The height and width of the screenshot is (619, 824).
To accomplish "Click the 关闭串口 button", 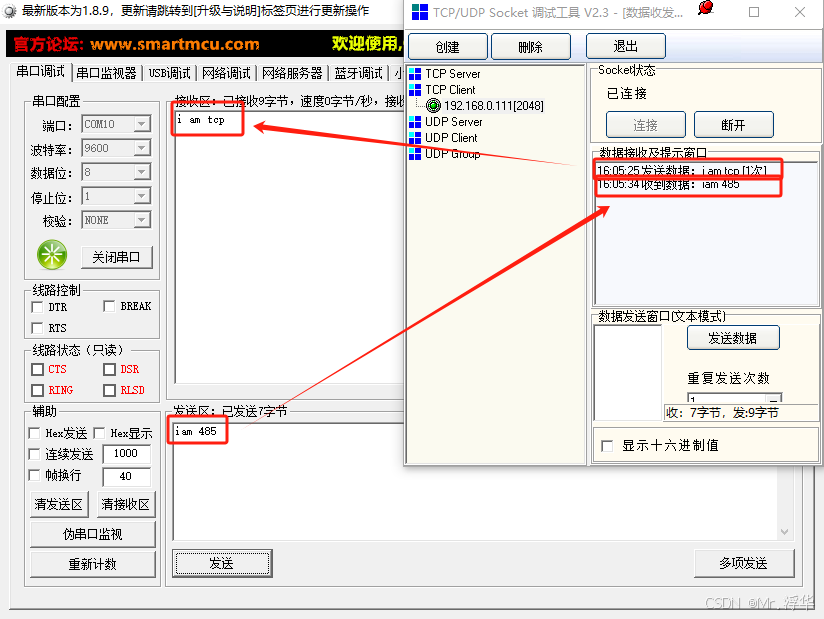I will coord(117,257).
